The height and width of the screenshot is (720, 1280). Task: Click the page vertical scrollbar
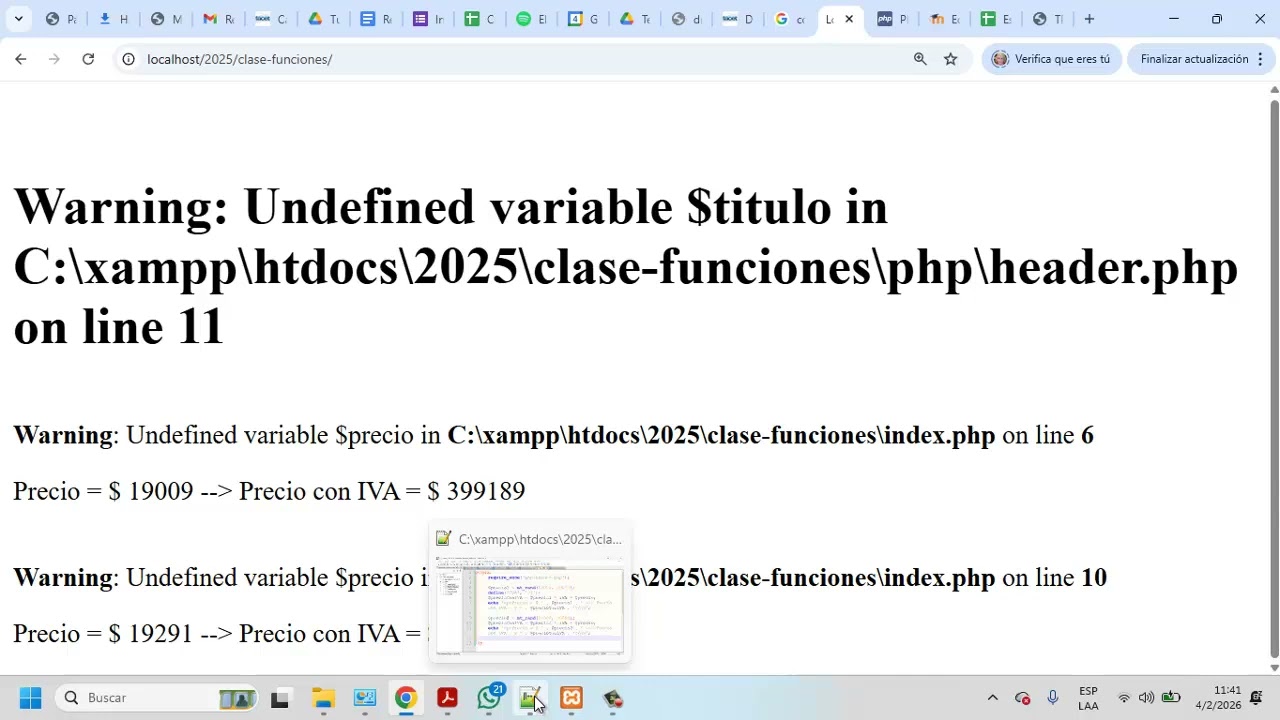(x=1274, y=378)
